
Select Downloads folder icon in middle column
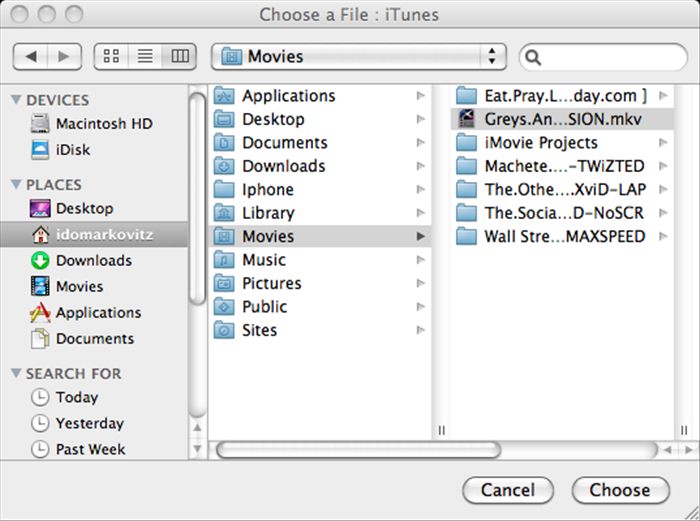(x=224, y=166)
